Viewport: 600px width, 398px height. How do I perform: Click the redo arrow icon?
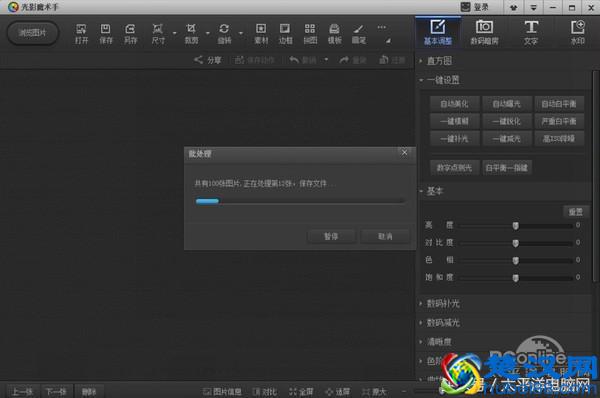[x=344, y=60]
